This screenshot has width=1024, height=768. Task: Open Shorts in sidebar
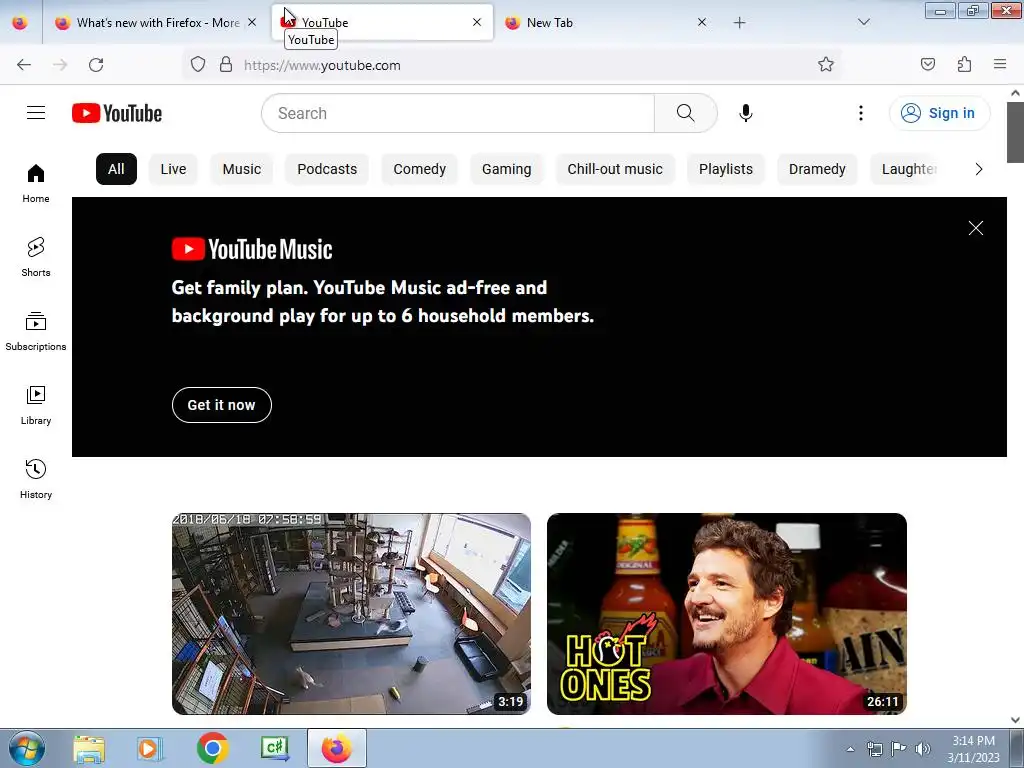pyautogui.click(x=36, y=257)
